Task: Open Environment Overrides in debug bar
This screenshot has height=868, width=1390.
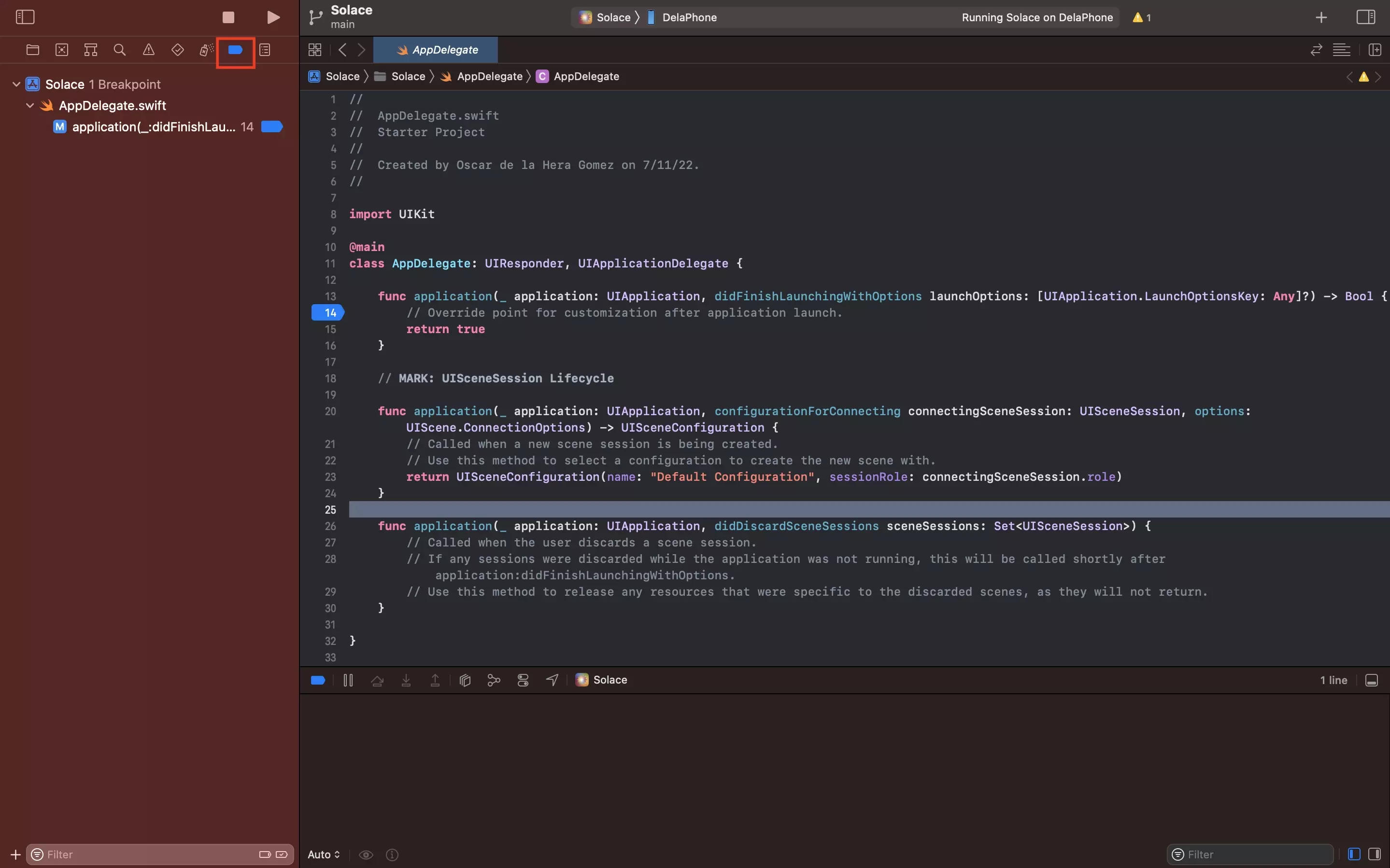Action: coord(523,680)
